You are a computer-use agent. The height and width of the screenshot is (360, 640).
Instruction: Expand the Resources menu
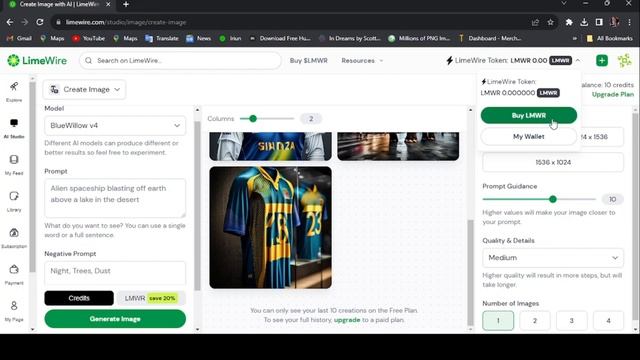362,60
